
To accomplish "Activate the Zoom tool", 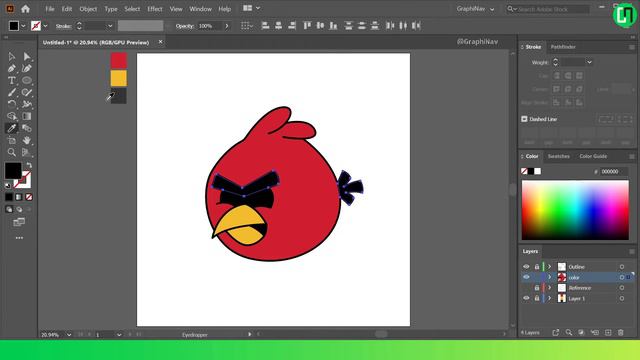I will coord(11,152).
